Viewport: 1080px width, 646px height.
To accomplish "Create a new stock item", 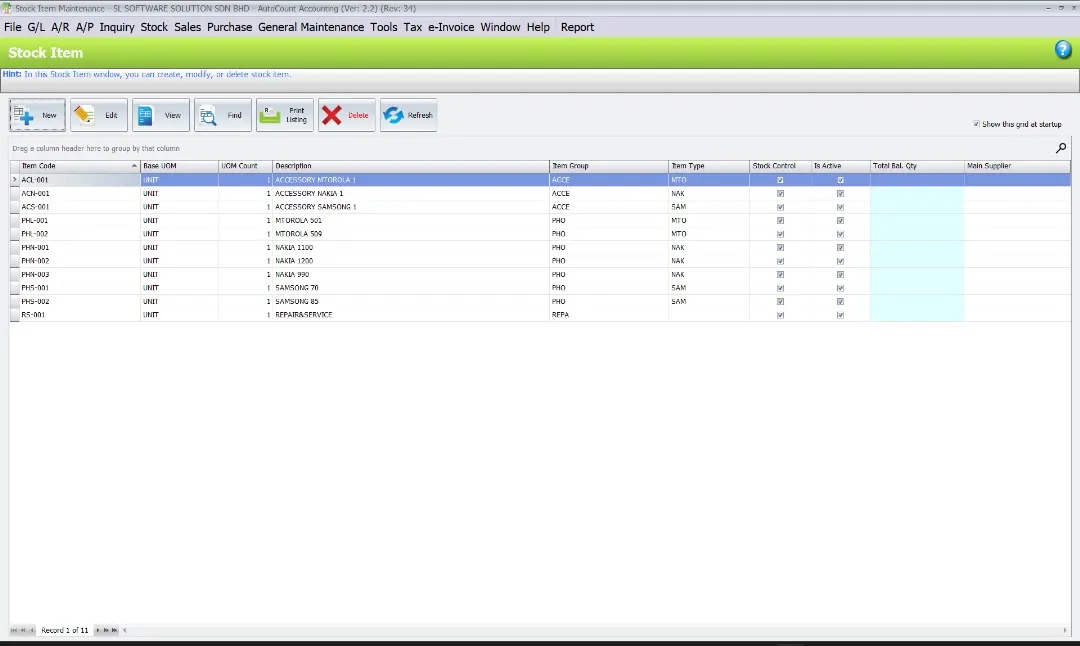I will tap(37, 114).
